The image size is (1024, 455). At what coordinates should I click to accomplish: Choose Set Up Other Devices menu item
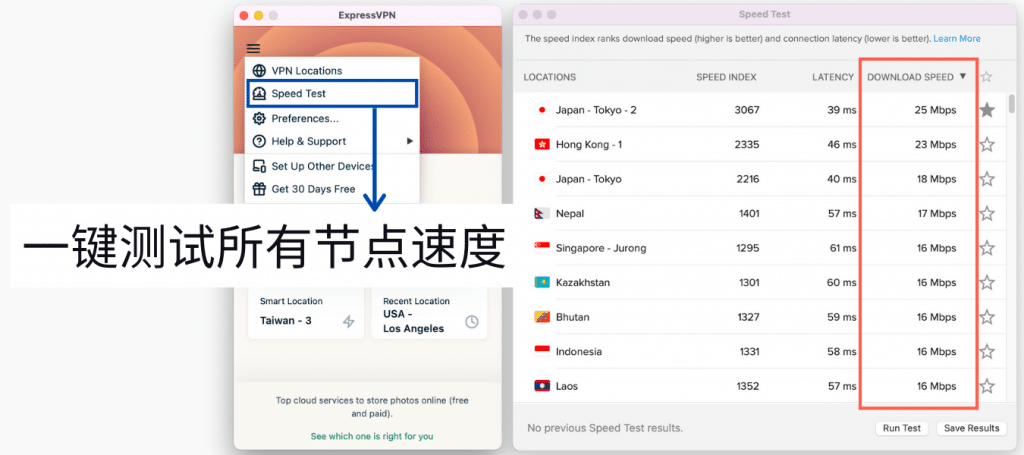[332, 166]
